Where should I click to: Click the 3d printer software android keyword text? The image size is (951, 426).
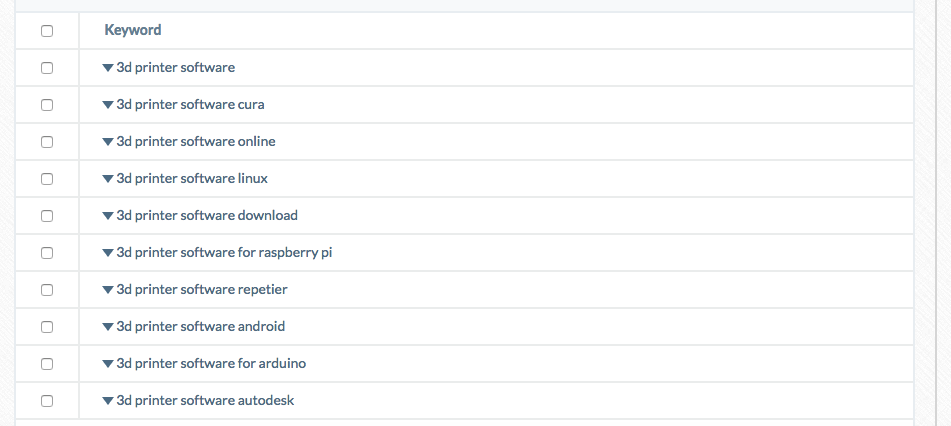pyautogui.click(x=201, y=326)
